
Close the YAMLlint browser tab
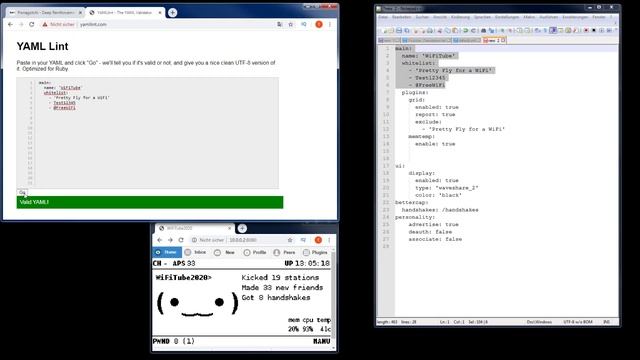(x=160, y=13)
